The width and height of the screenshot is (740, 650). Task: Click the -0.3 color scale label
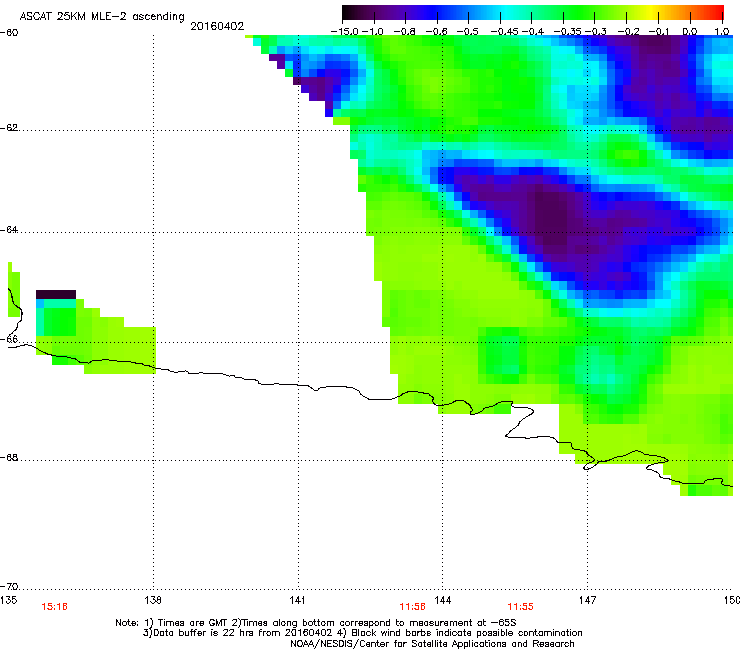pyautogui.click(x=596, y=32)
